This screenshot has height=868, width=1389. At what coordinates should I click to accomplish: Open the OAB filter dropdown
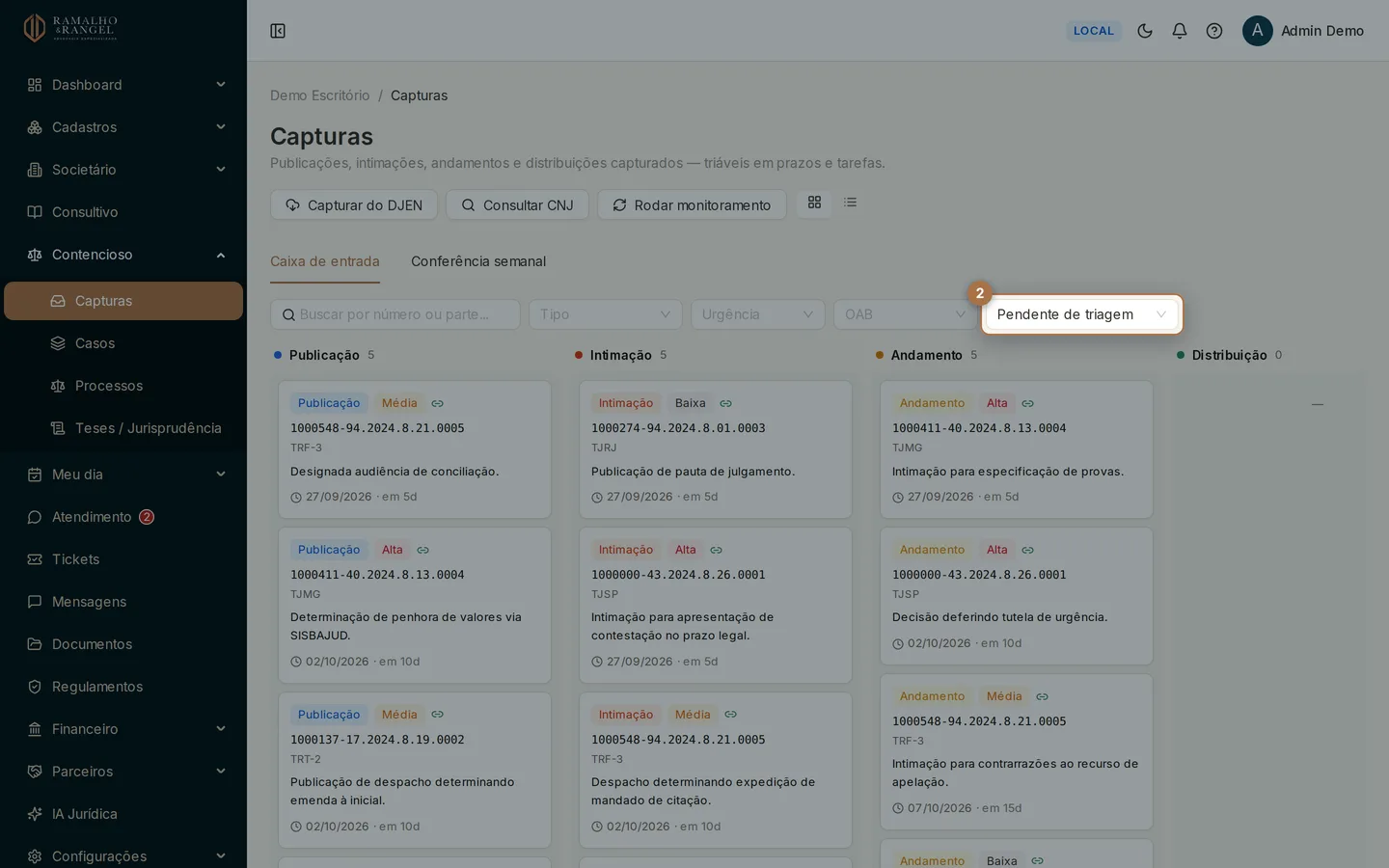click(x=906, y=314)
